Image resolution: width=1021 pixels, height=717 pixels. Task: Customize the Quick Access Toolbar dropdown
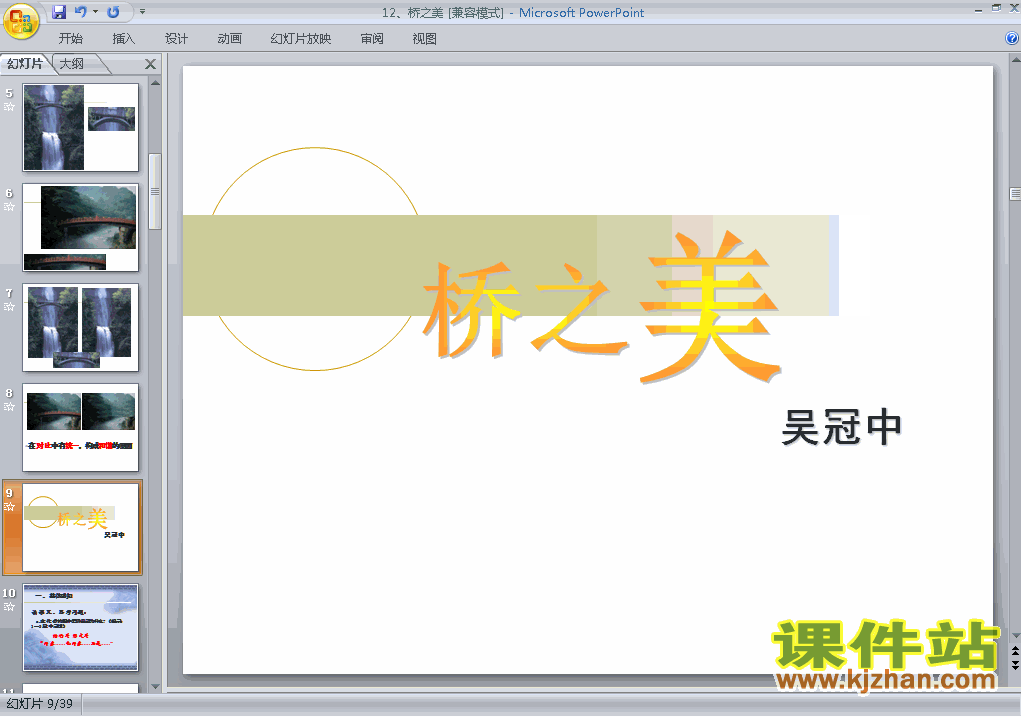(143, 12)
